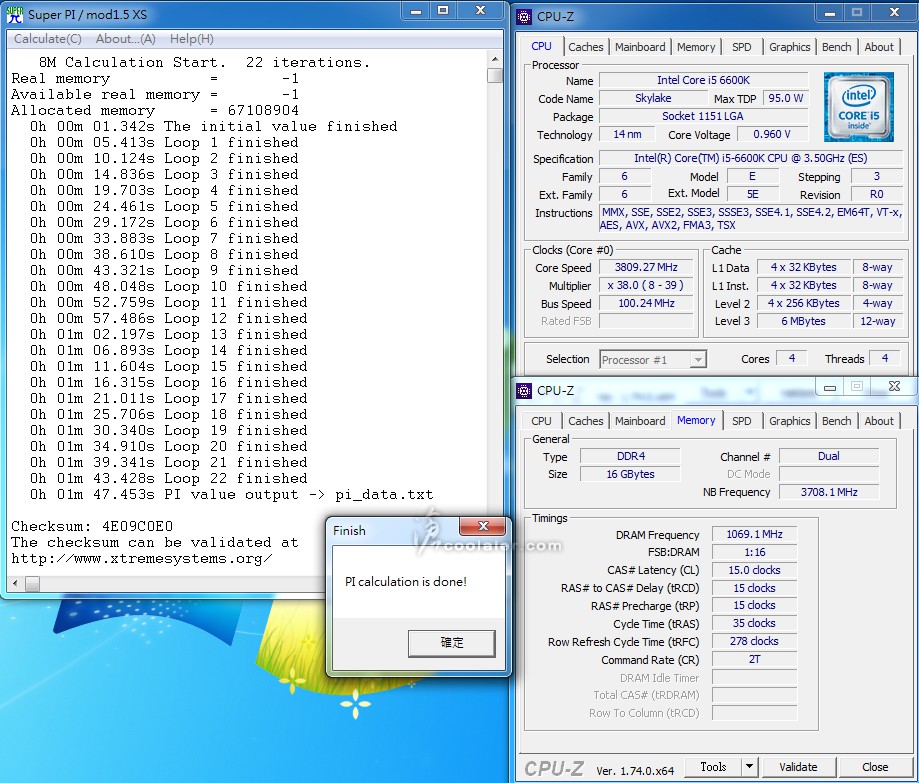This screenshot has height=783, width=919.
Task: Click the Validate button in CPU-Z
Action: coord(798,767)
